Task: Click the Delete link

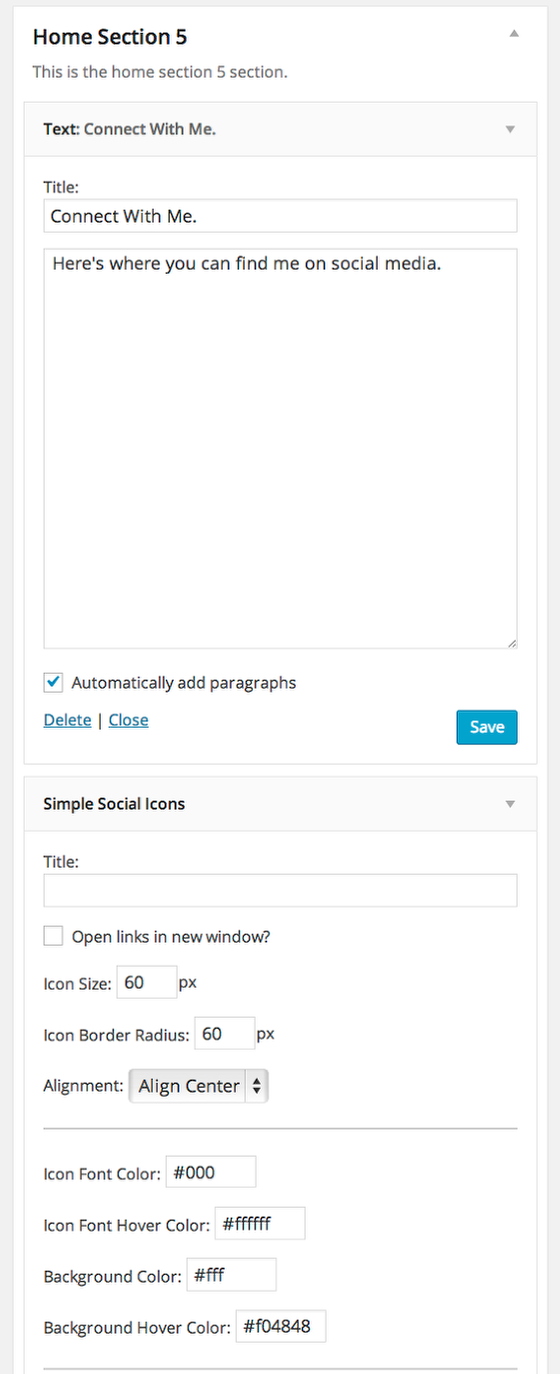Action: pyautogui.click(x=67, y=720)
